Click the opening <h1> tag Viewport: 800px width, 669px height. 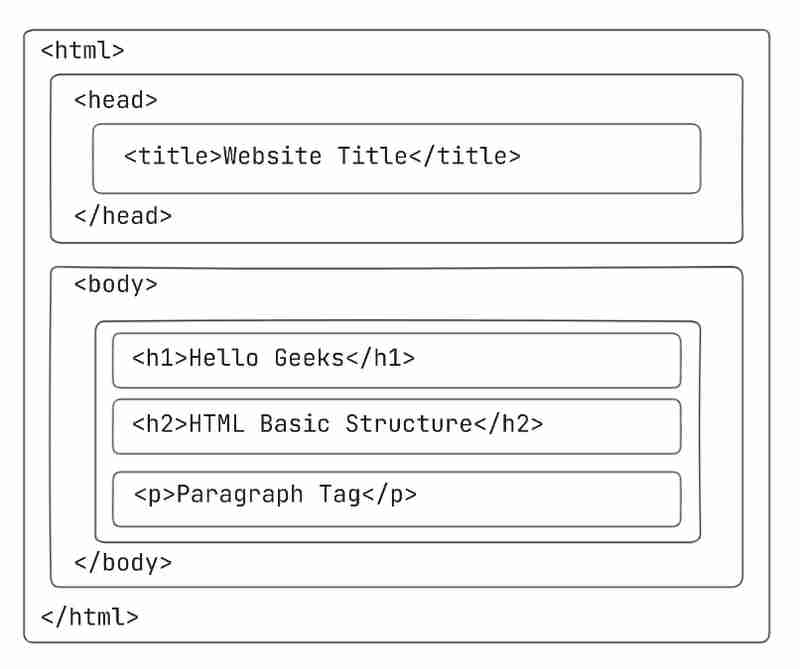(160, 358)
